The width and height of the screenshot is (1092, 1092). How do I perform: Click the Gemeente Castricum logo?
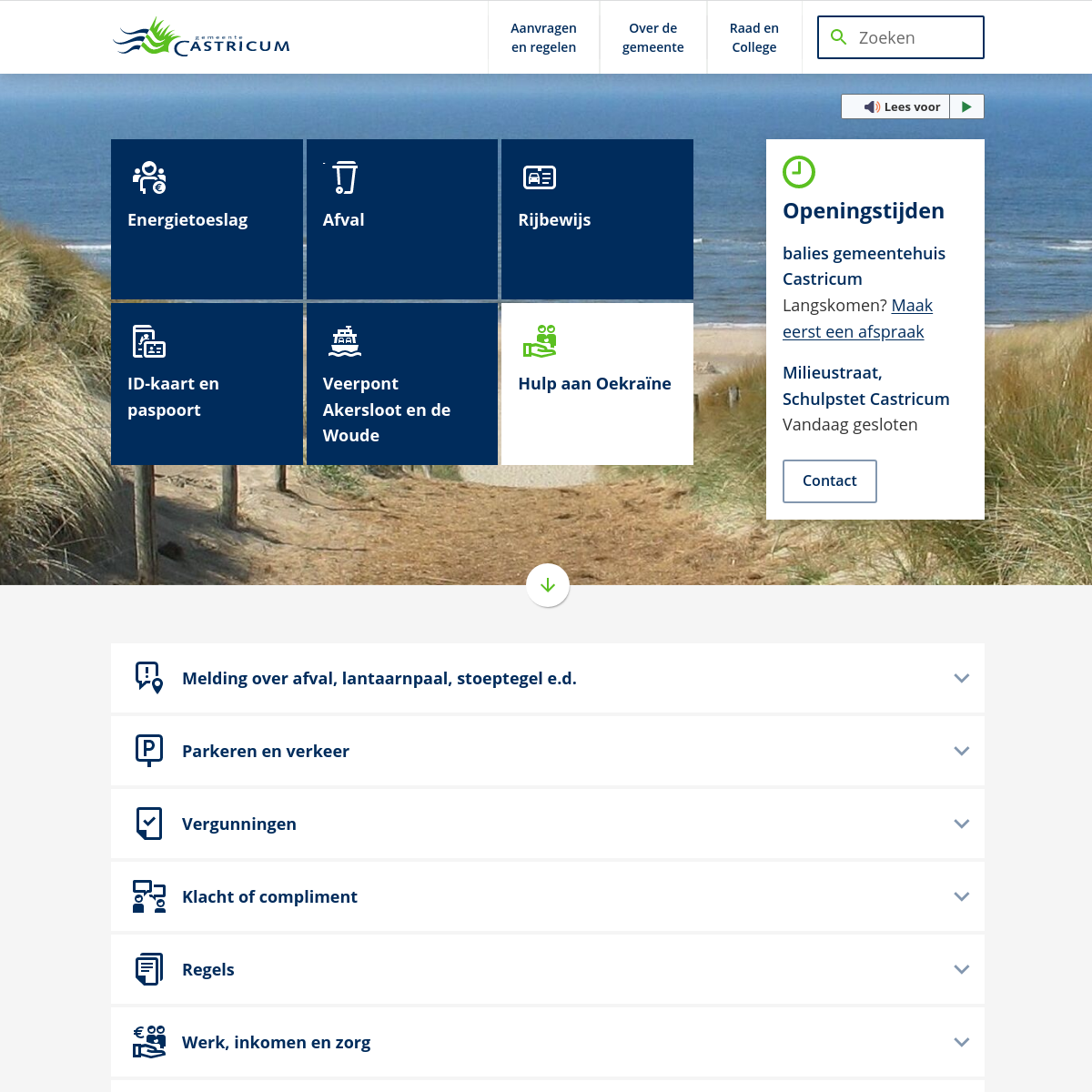(201, 37)
